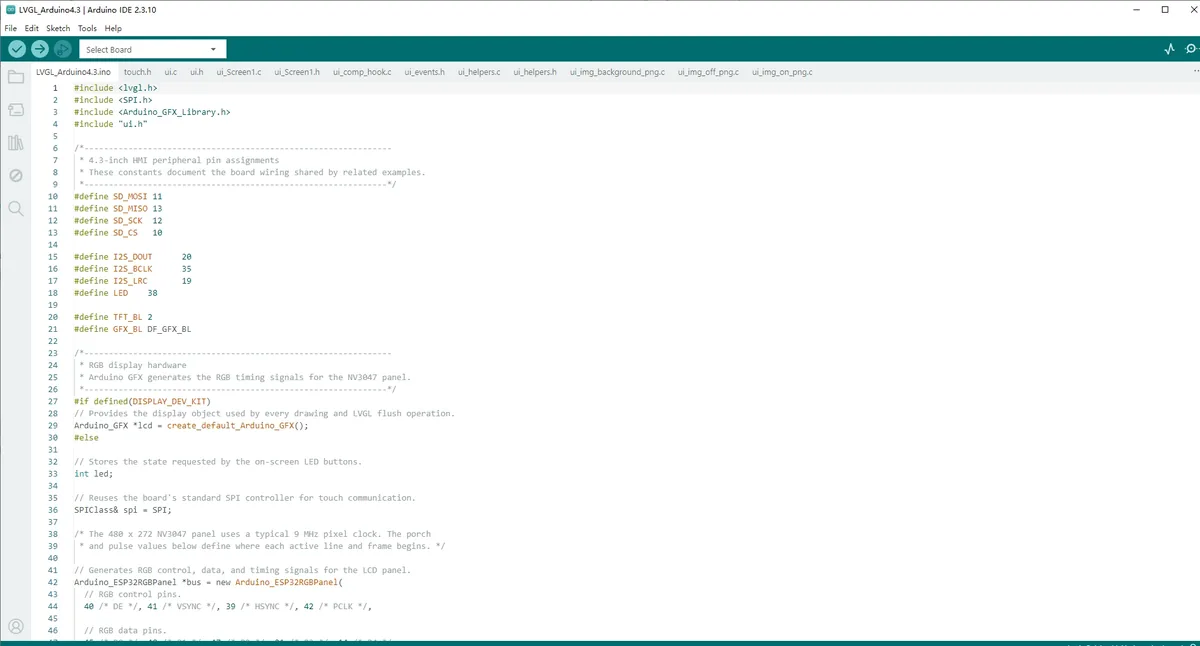Image resolution: width=1200 pixels, height=646 pixels.
Task: Click the '40 /* DE */' pin line
Action: click(228, 606)
